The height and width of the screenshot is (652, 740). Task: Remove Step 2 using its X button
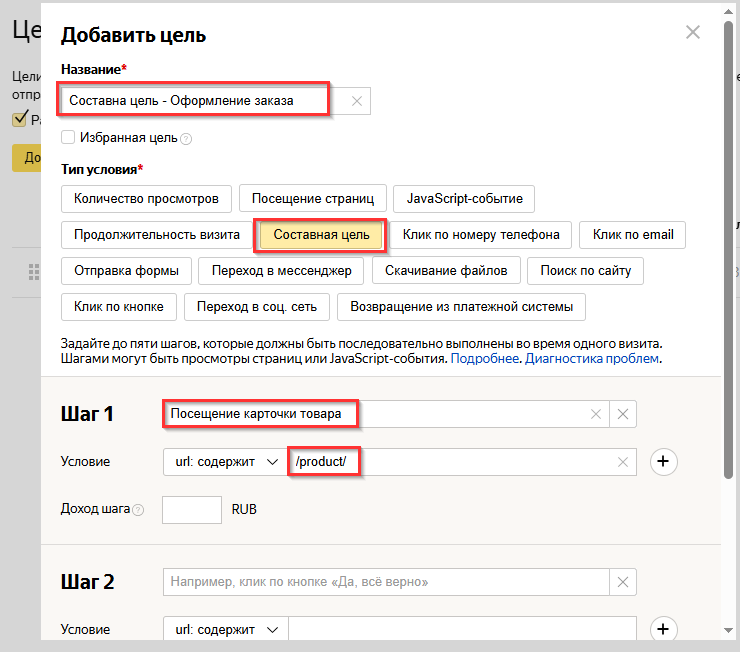point(623,581)
